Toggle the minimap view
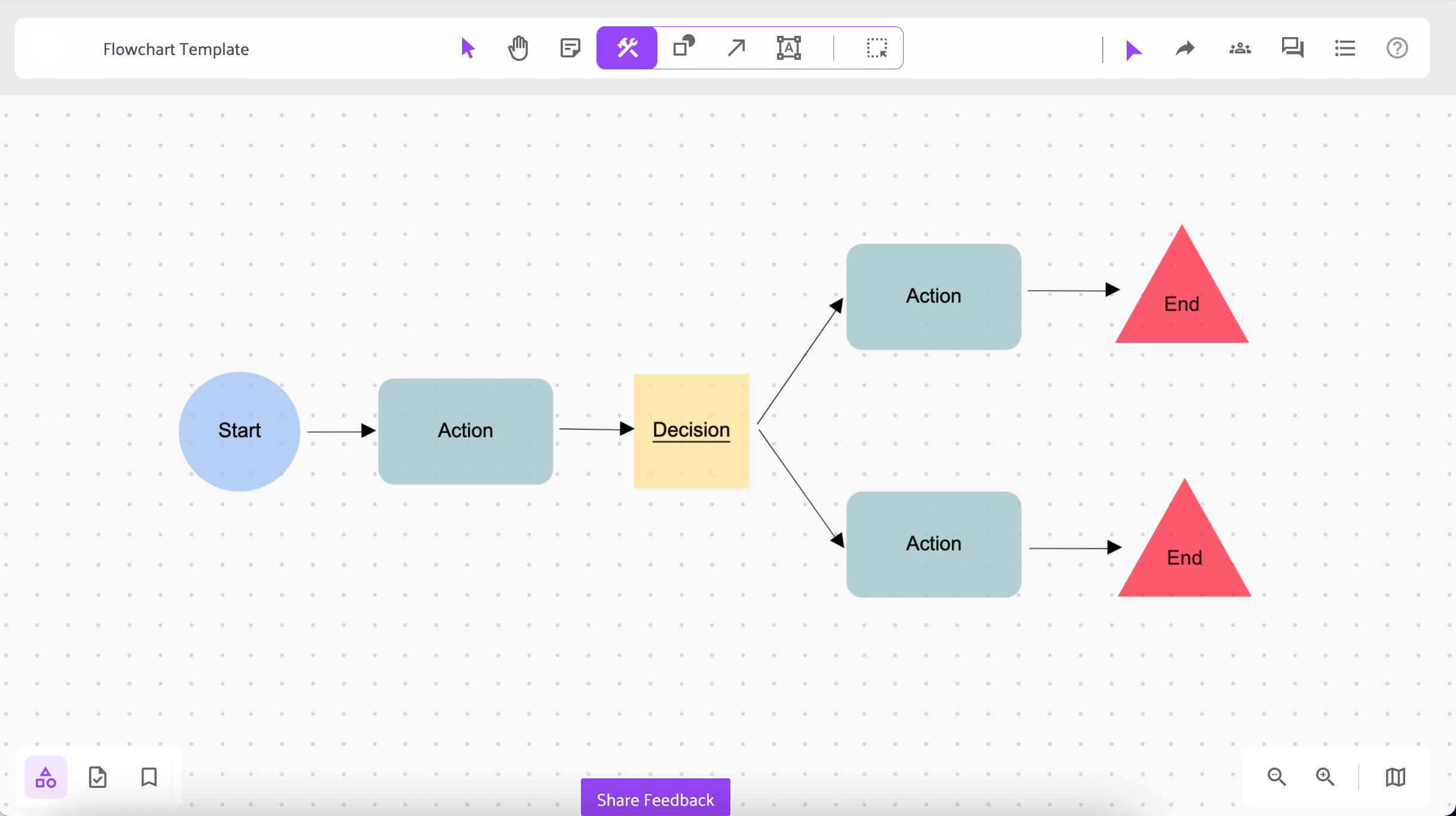 click(1395, 777)
